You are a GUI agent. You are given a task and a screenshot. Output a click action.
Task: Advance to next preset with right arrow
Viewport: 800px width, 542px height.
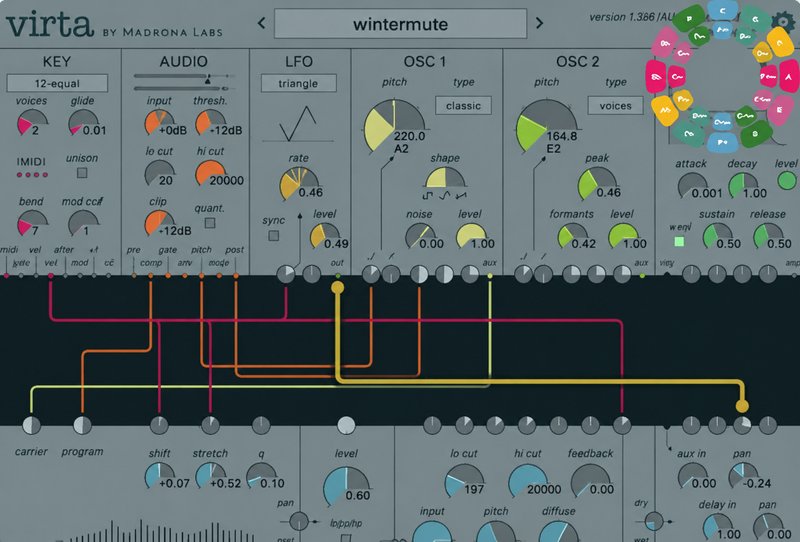point(539,23)
